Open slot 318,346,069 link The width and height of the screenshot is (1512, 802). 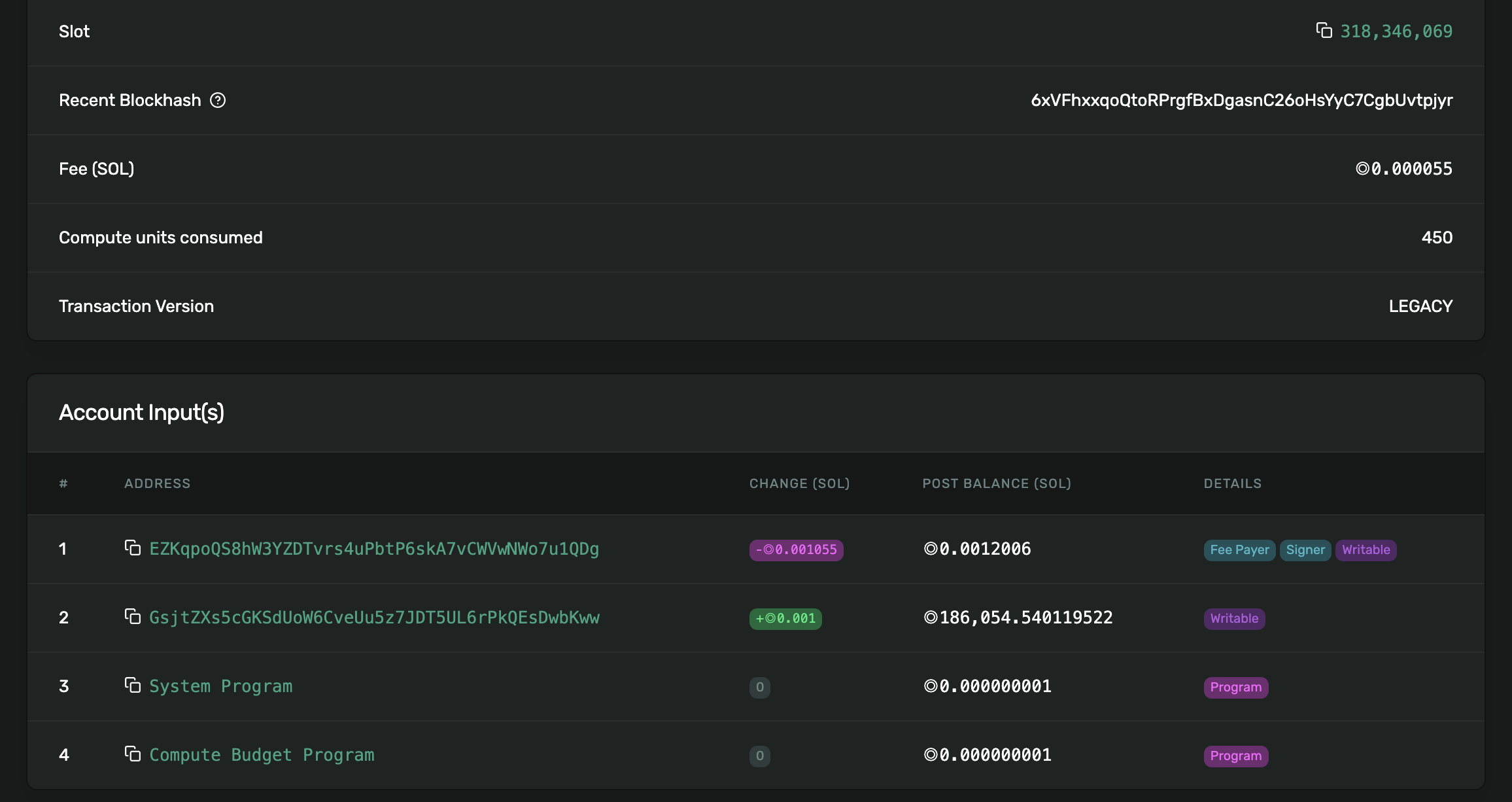tap(1396, 31)
